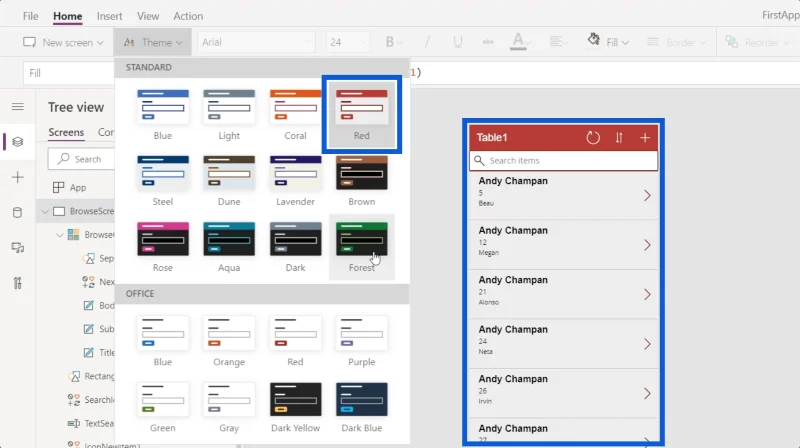Viewport: 800px width, 448px height.
Task: Apply the Aqua theme
Action: tap(229, 247)
